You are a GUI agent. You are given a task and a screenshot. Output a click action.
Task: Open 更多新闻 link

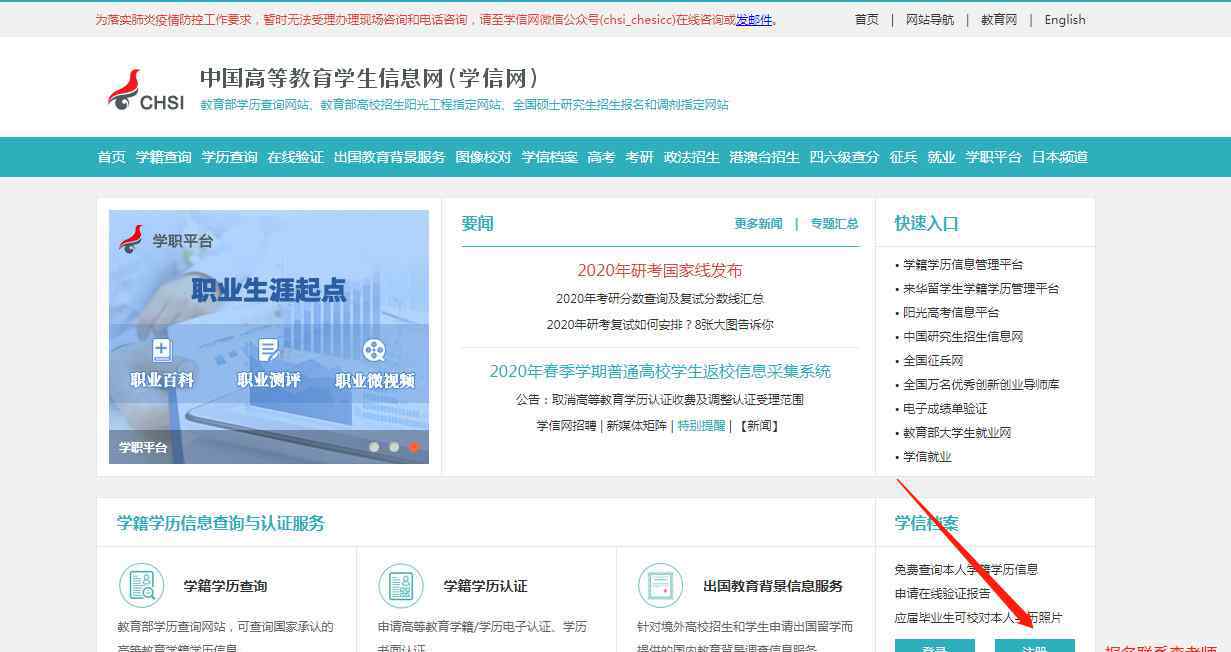(x=759, y=224)
